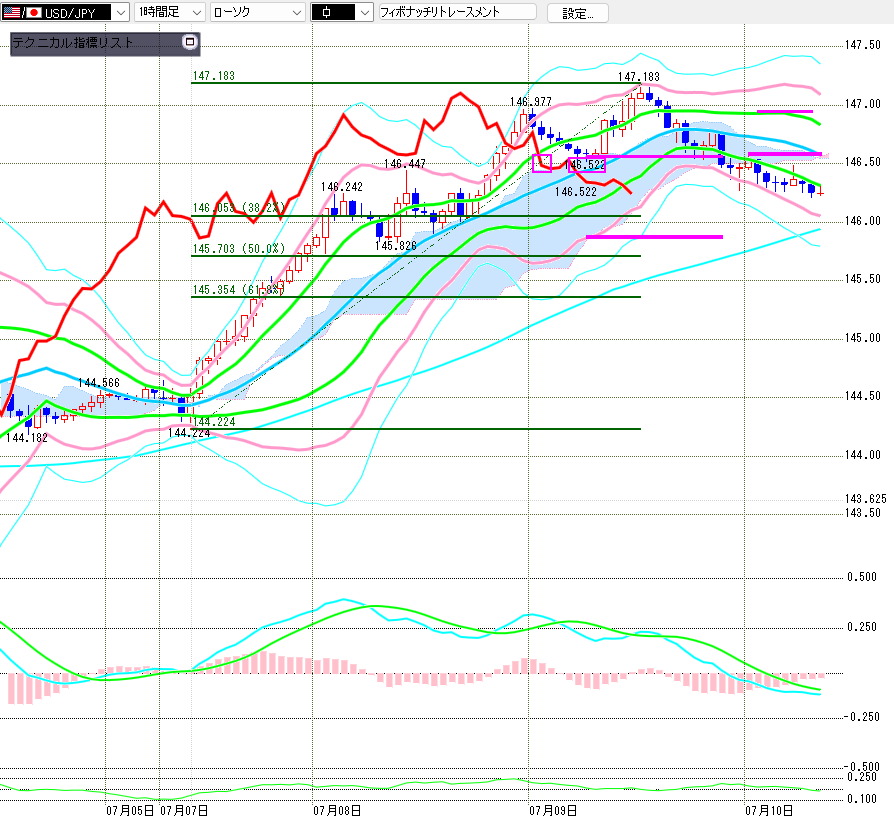The height and width of the screenshot is (820, 894).
Task: Click the 145.826 price label
Action: click(x=395, y=246)
